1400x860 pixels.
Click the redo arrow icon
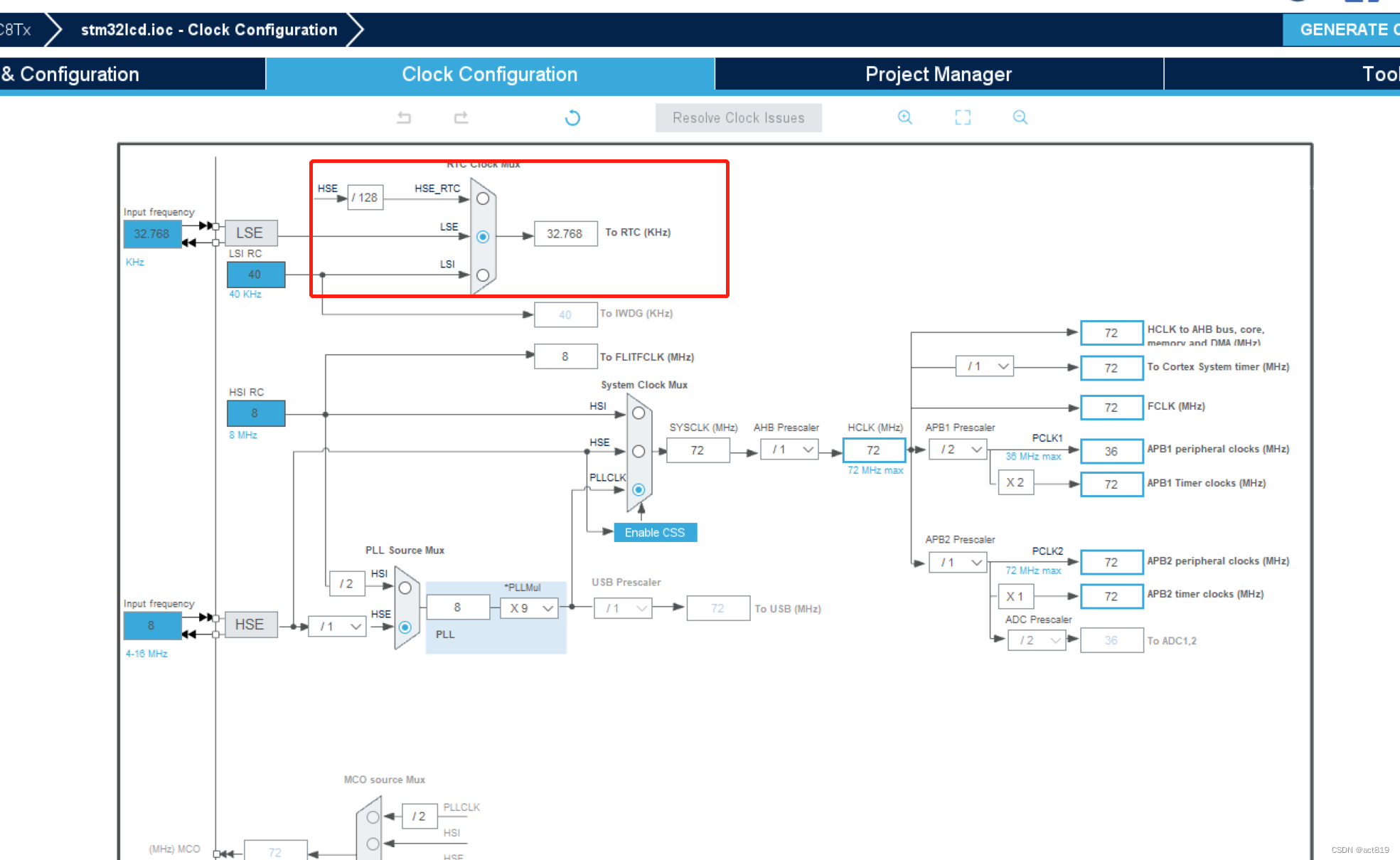[x=461, y=117]
